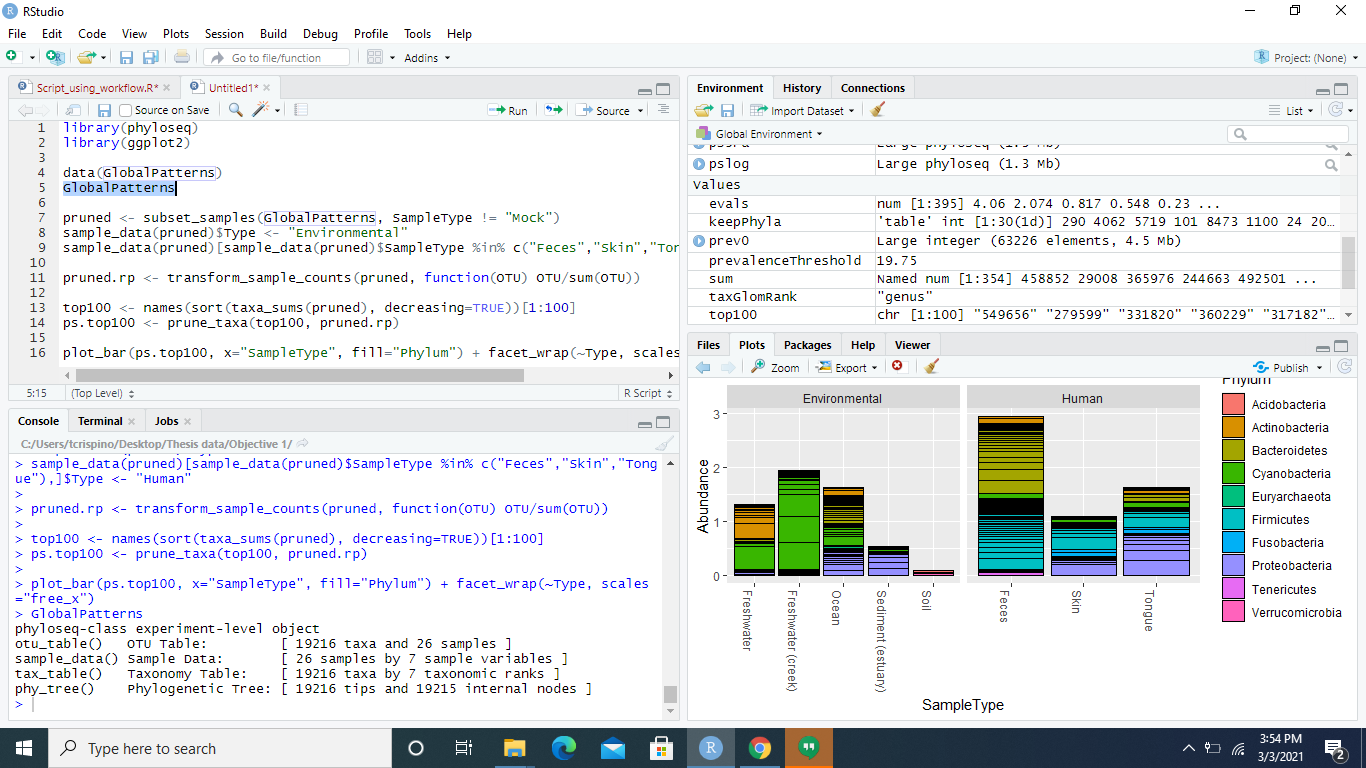Open the Addins dropdown
This screenshot has height=768, width=1366.
425,57
